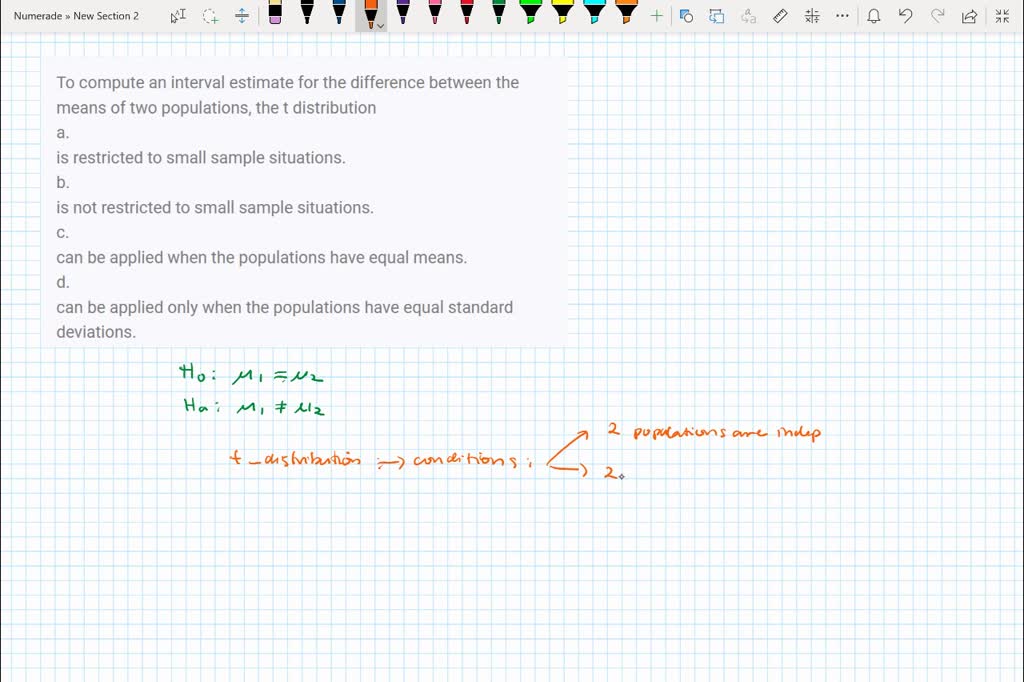Click the question text 'To compute an interval estimate'

(x=175, y=83)
